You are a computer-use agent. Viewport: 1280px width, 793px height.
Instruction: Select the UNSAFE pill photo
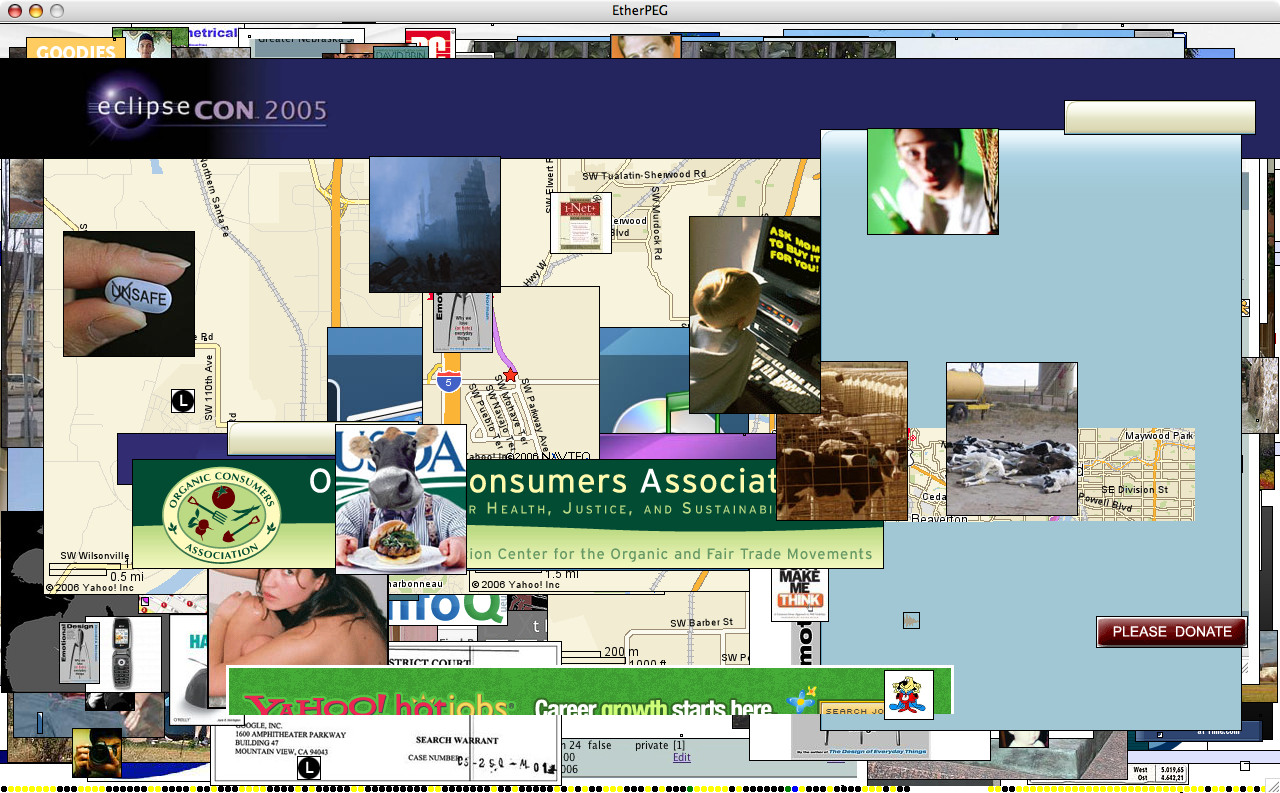129,294
